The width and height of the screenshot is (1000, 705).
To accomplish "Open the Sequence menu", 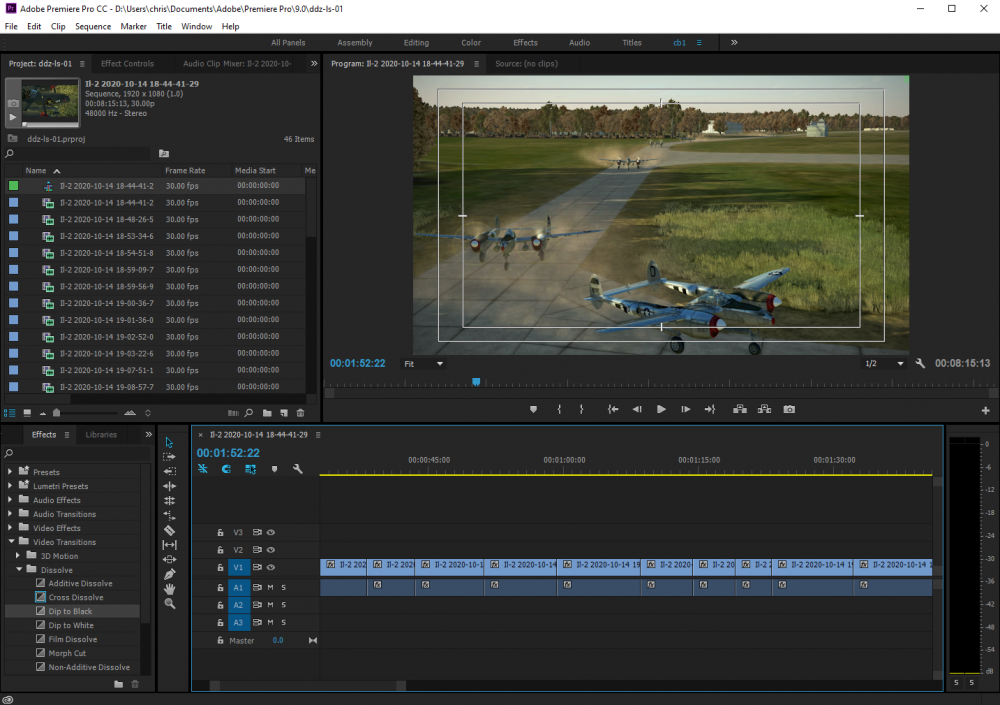I will [x=93, y=26].
